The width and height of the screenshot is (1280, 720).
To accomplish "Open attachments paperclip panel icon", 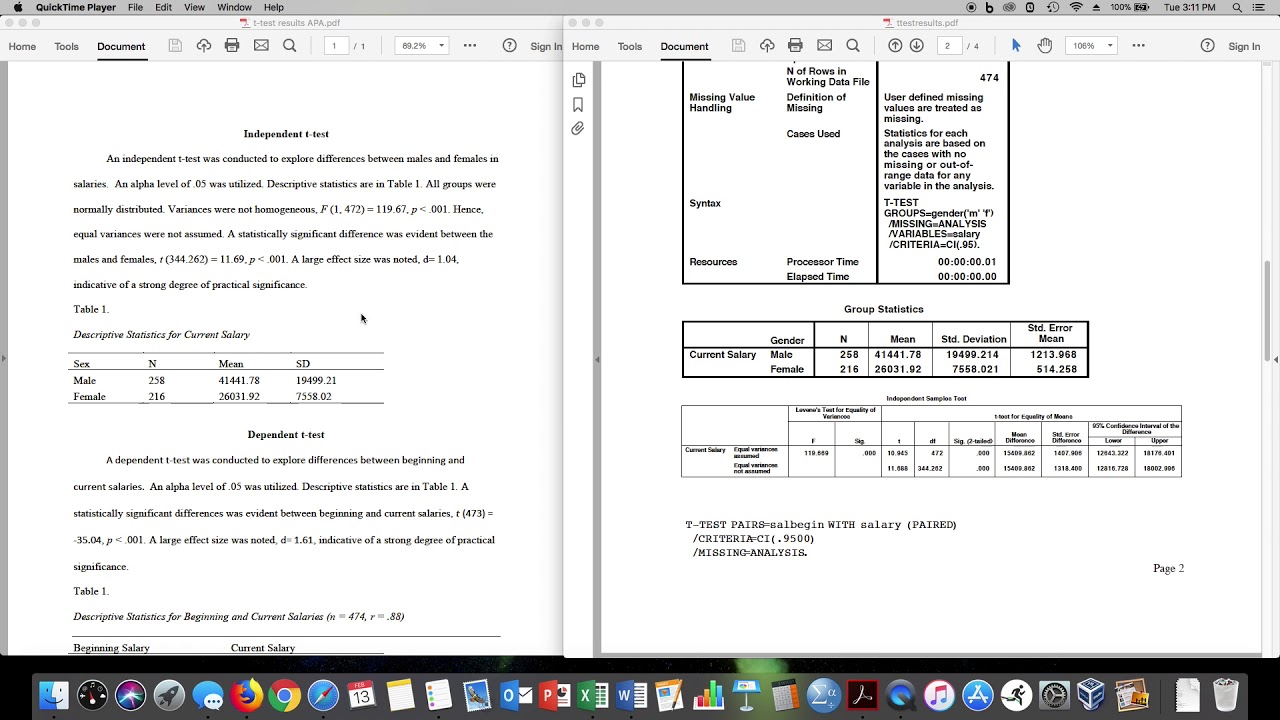I will point(578,129).
